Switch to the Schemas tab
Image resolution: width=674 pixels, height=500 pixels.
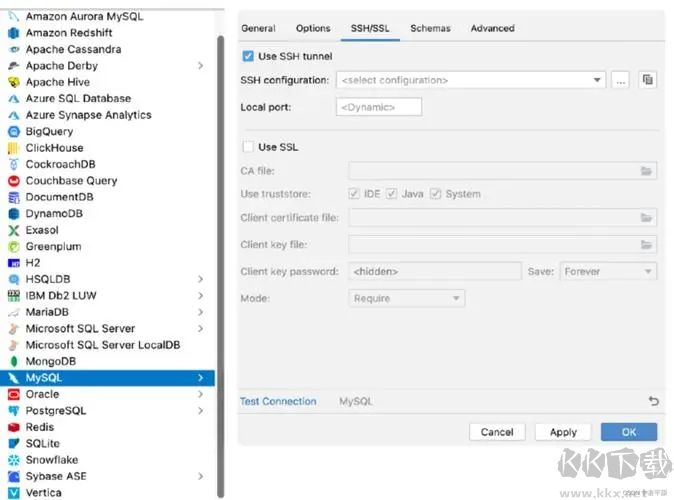(430, 28)
